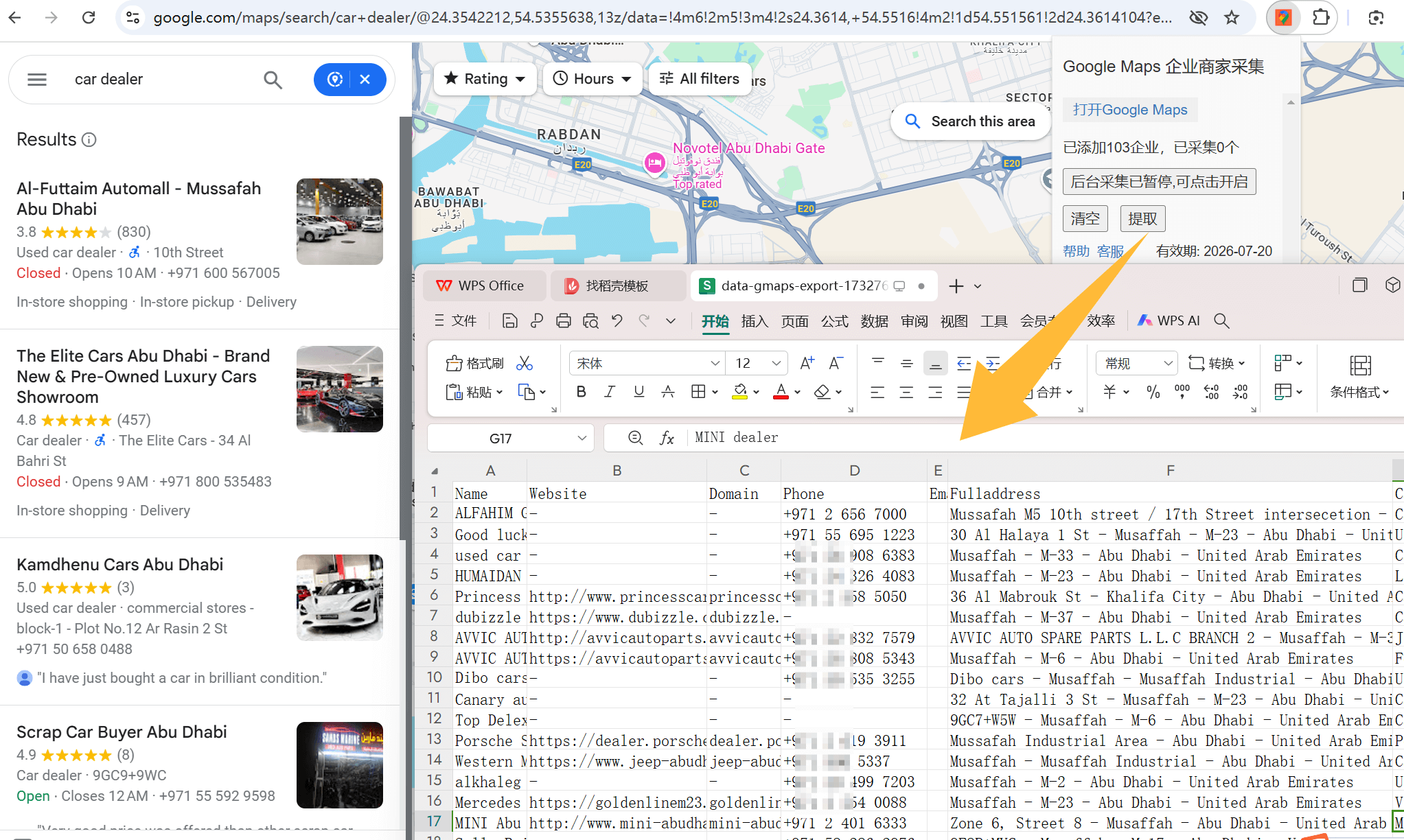The image size is (1404, 840).
Task: Open the browser extensions puzzle icon
Action: tap(1320, 18)
